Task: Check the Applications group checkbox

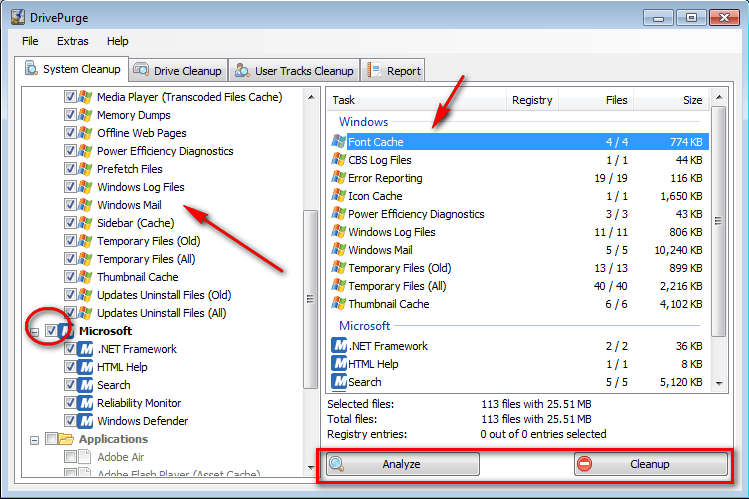Action: tap(51, 439)
